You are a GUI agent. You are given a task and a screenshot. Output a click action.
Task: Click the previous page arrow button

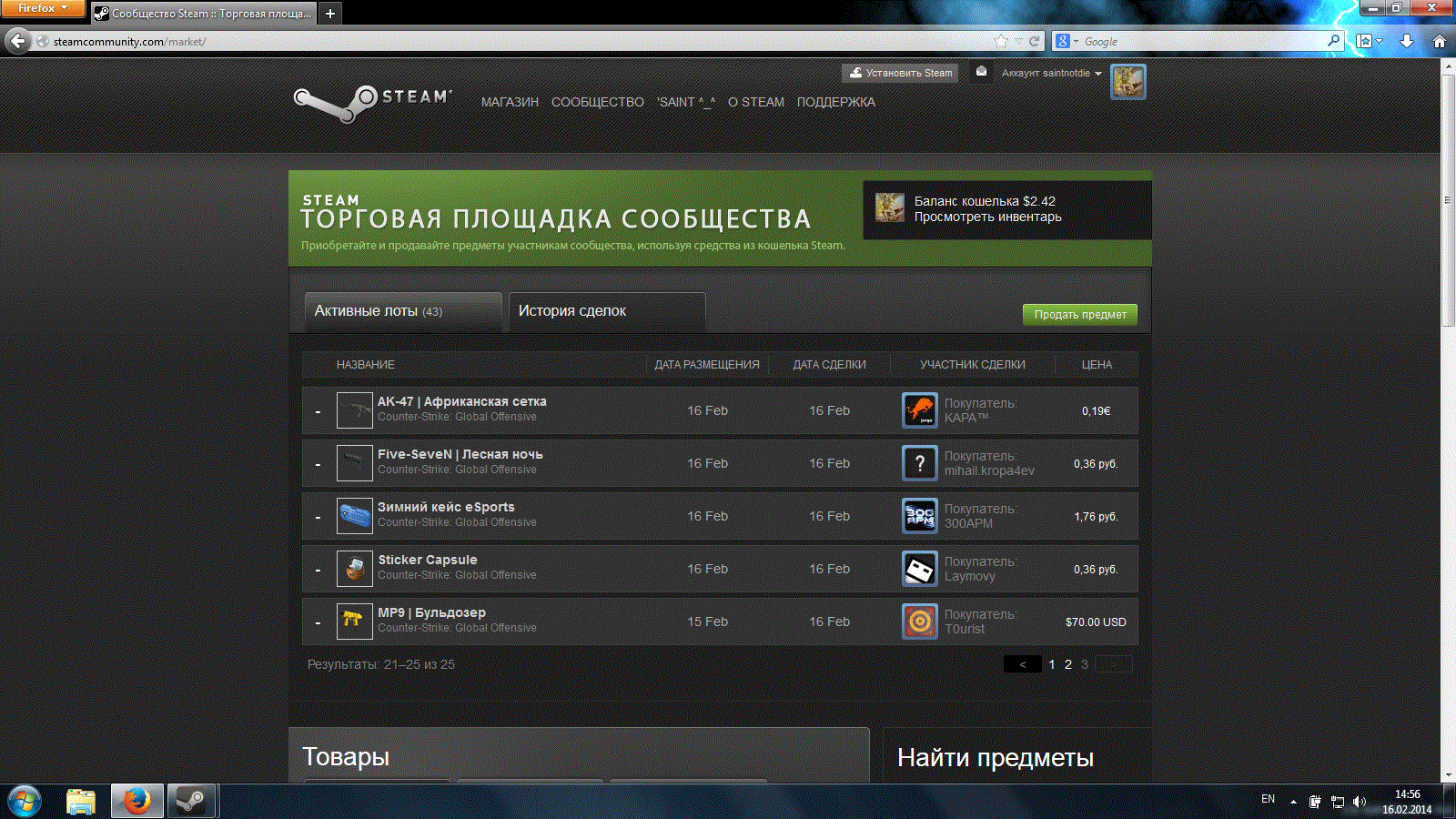coord(1023,664)
